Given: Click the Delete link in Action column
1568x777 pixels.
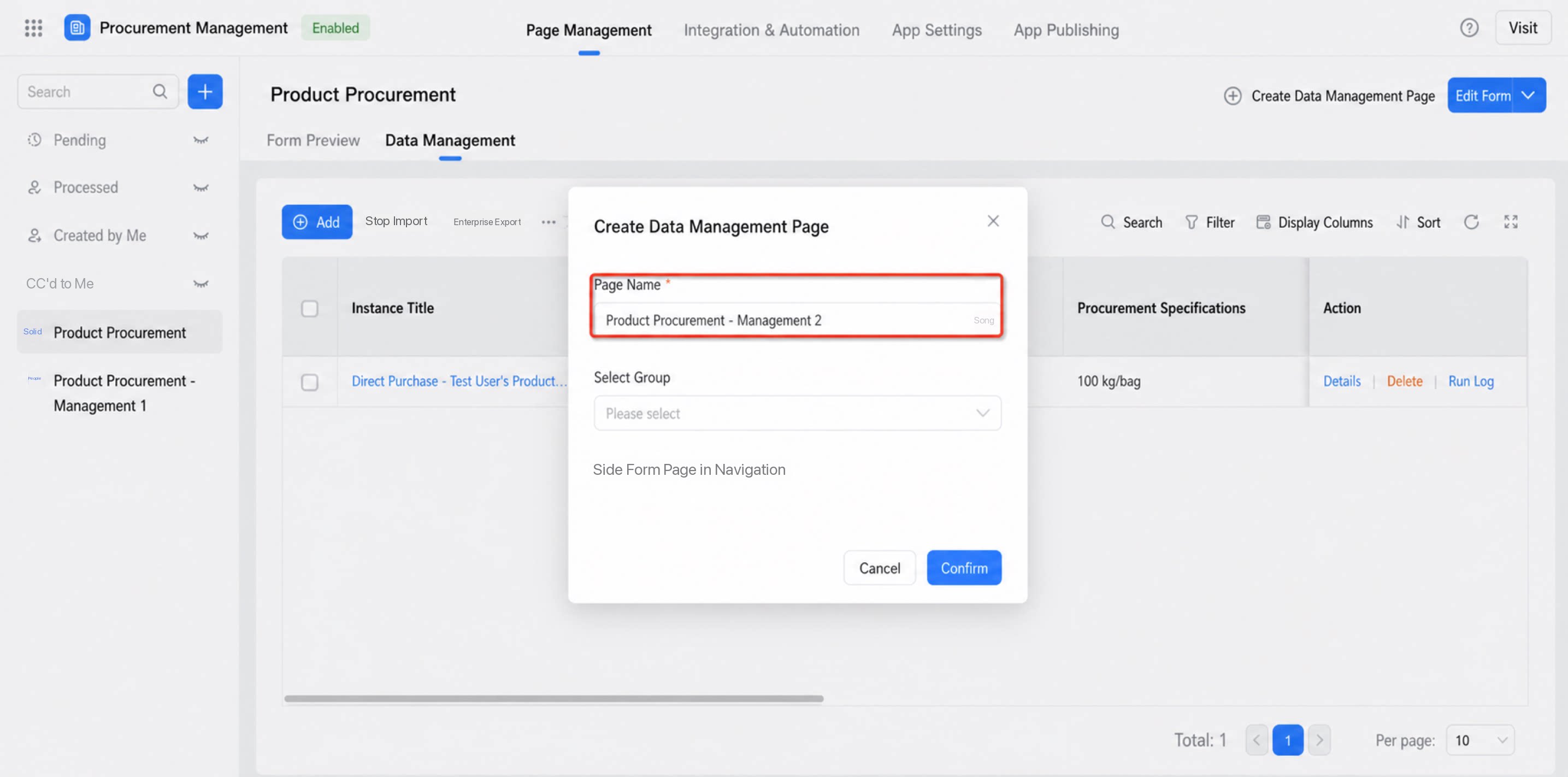Looking at the screenshot, I should point(1404,382).
